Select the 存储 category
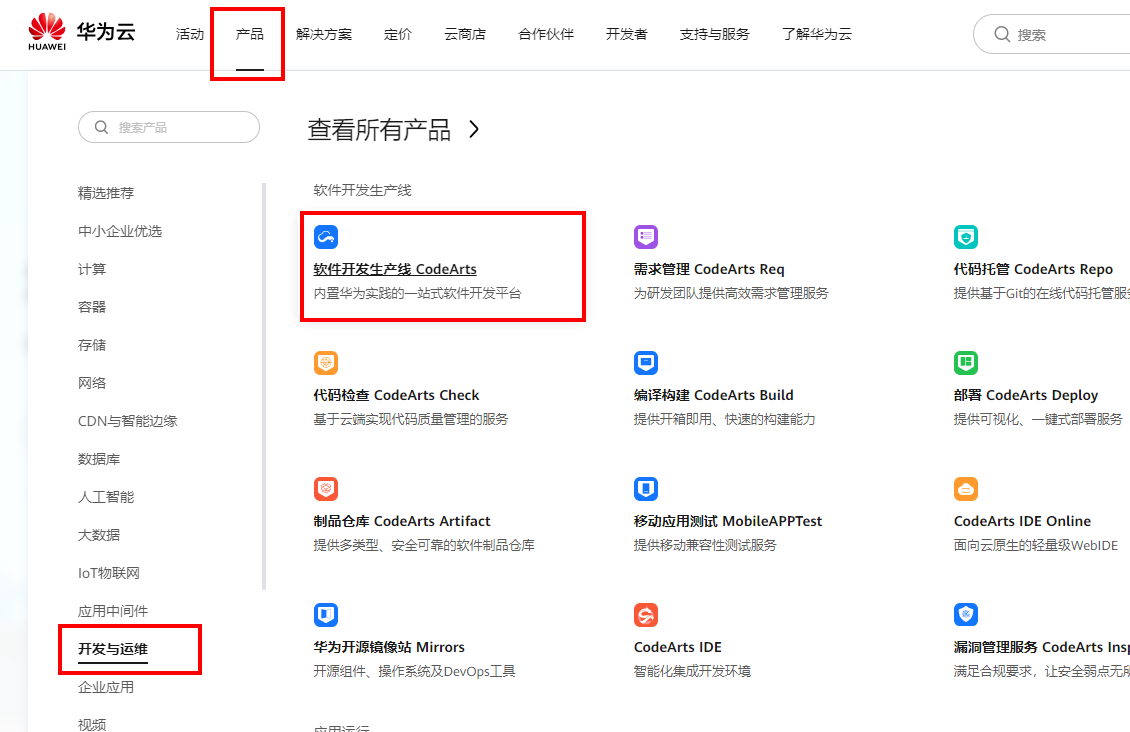The image size is (1130, 732). [92, 345]
